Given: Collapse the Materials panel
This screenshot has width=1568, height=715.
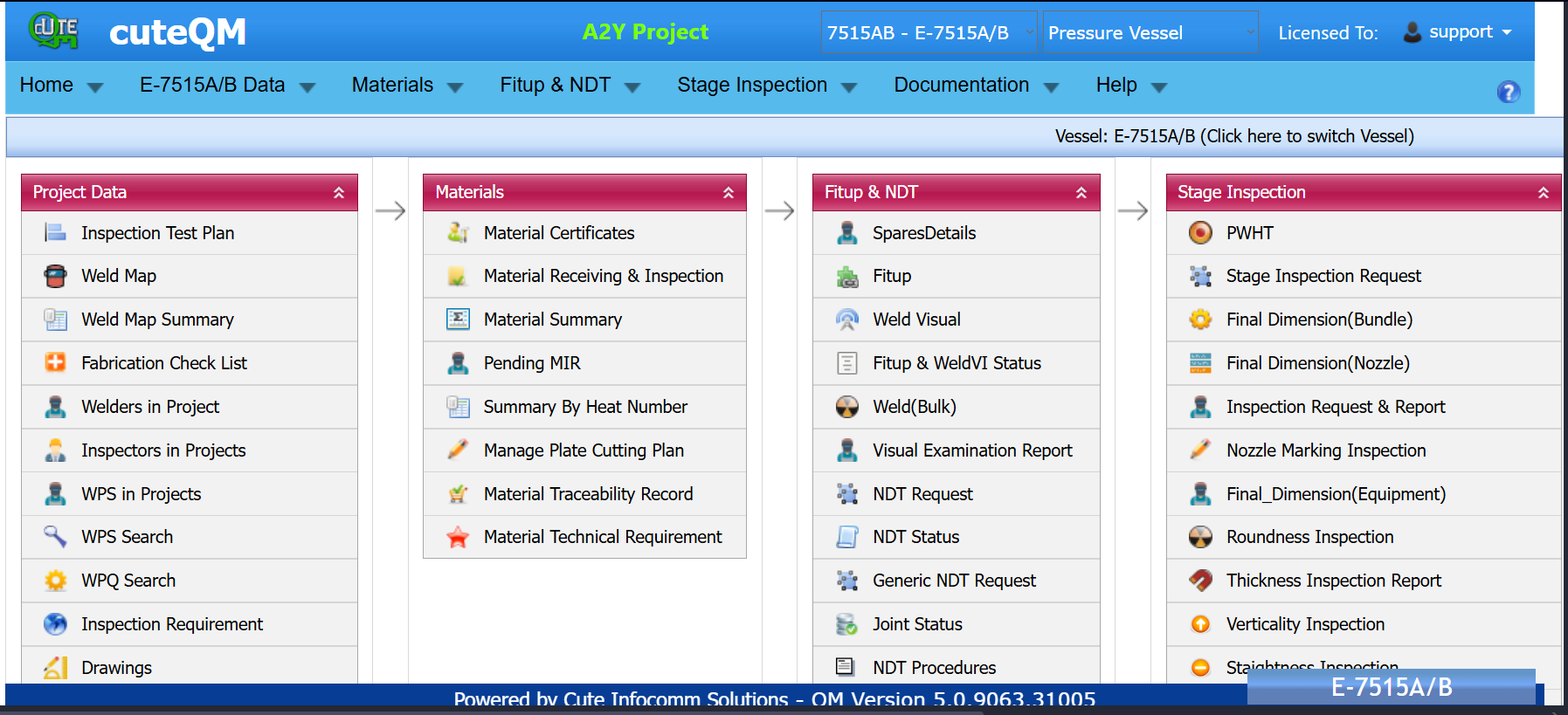Looking at the screenshot, I should tap(728, 193).
